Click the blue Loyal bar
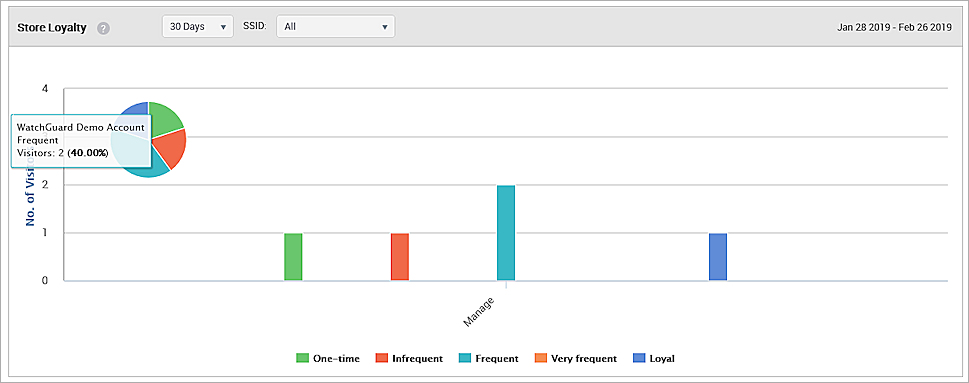Image resolution: width=969 pixels, height=383 pixels. click(x=718, y=257)
